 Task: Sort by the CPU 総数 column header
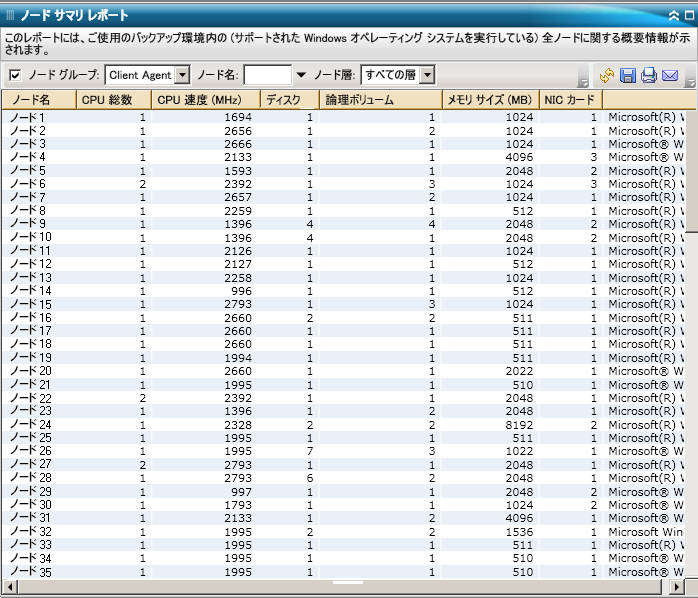point(112,100)
